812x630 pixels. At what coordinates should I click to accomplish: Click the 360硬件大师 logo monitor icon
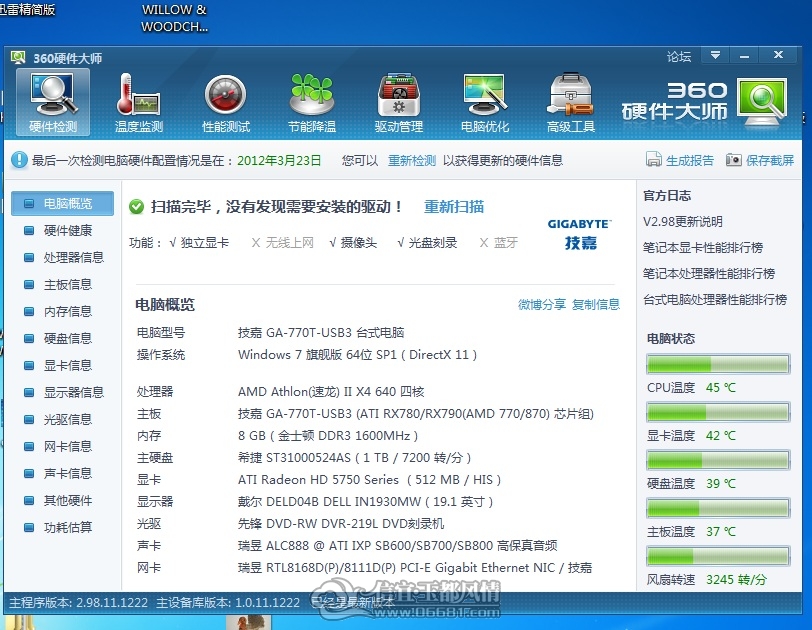(x=762, y=102)
